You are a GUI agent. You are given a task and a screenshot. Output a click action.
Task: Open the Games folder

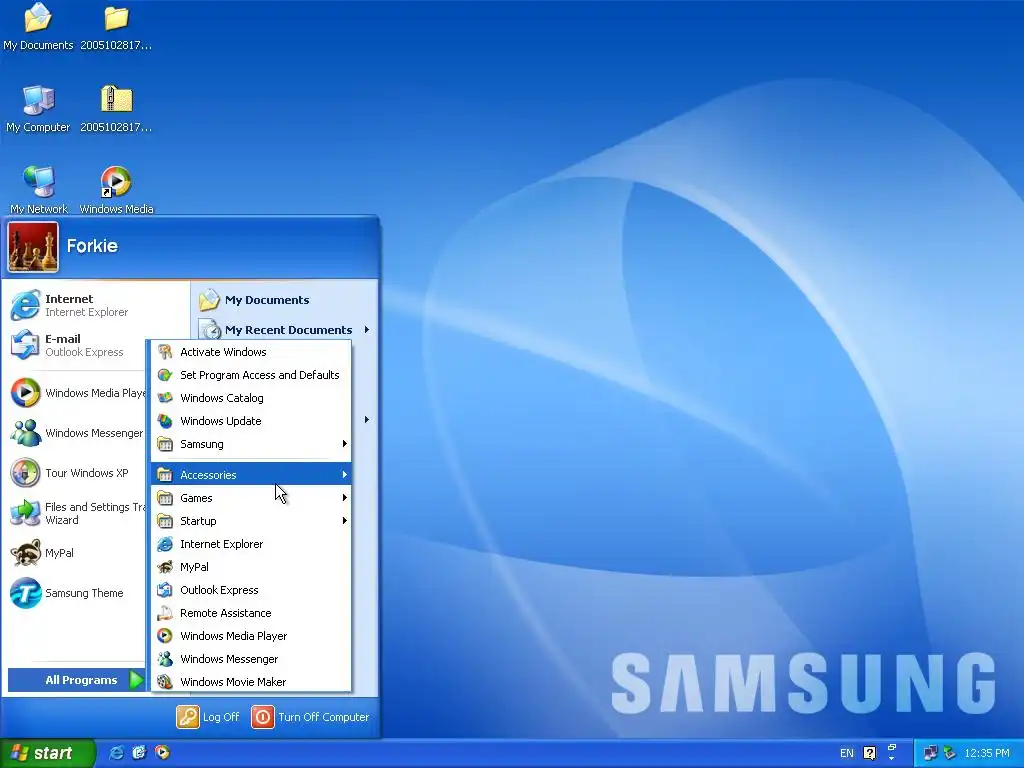pos(251,498)
